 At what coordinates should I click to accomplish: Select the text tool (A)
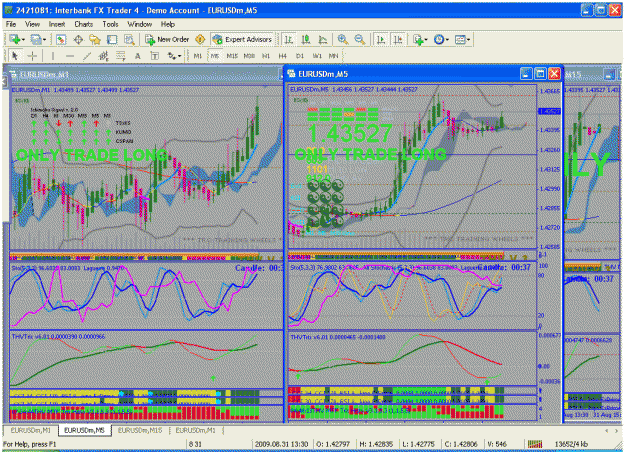(138, 56)
